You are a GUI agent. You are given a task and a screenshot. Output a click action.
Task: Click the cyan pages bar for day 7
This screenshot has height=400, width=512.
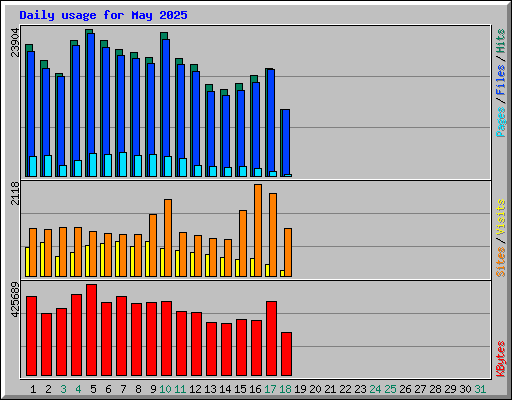123,164
